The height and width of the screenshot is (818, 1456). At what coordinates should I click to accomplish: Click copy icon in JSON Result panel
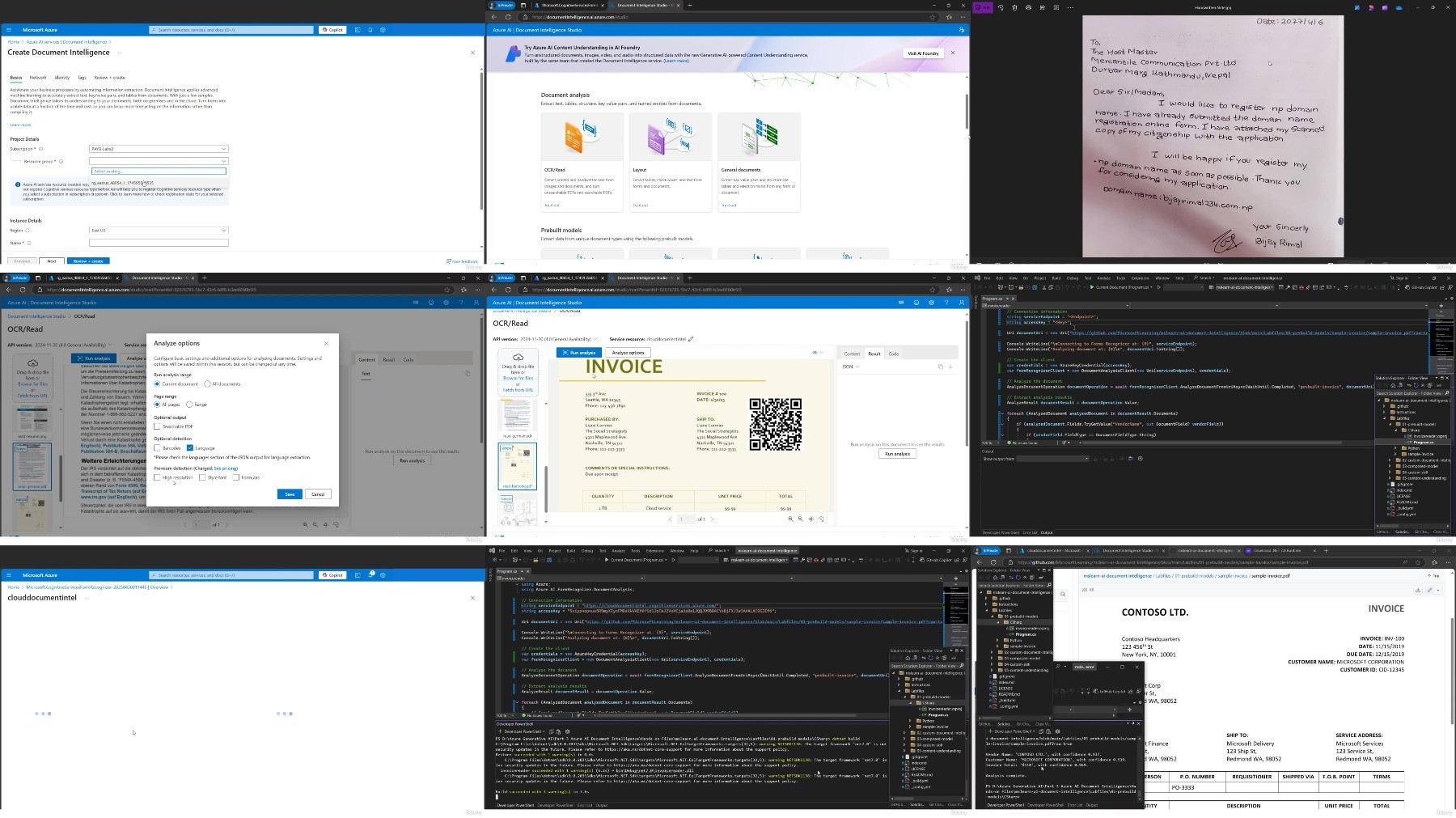click(x=940, y=367)
